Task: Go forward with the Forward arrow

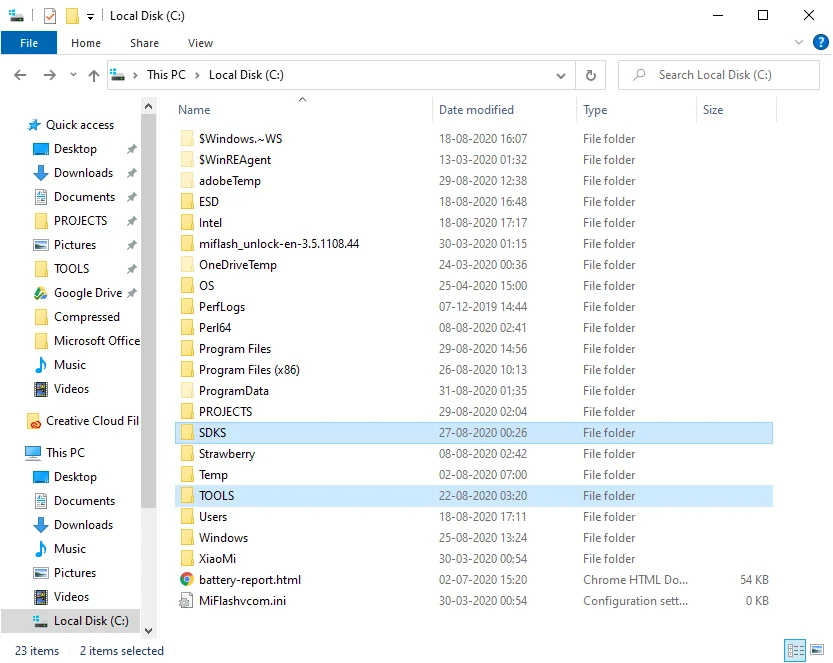Action: pyautogui.click(x=49, y=75)
